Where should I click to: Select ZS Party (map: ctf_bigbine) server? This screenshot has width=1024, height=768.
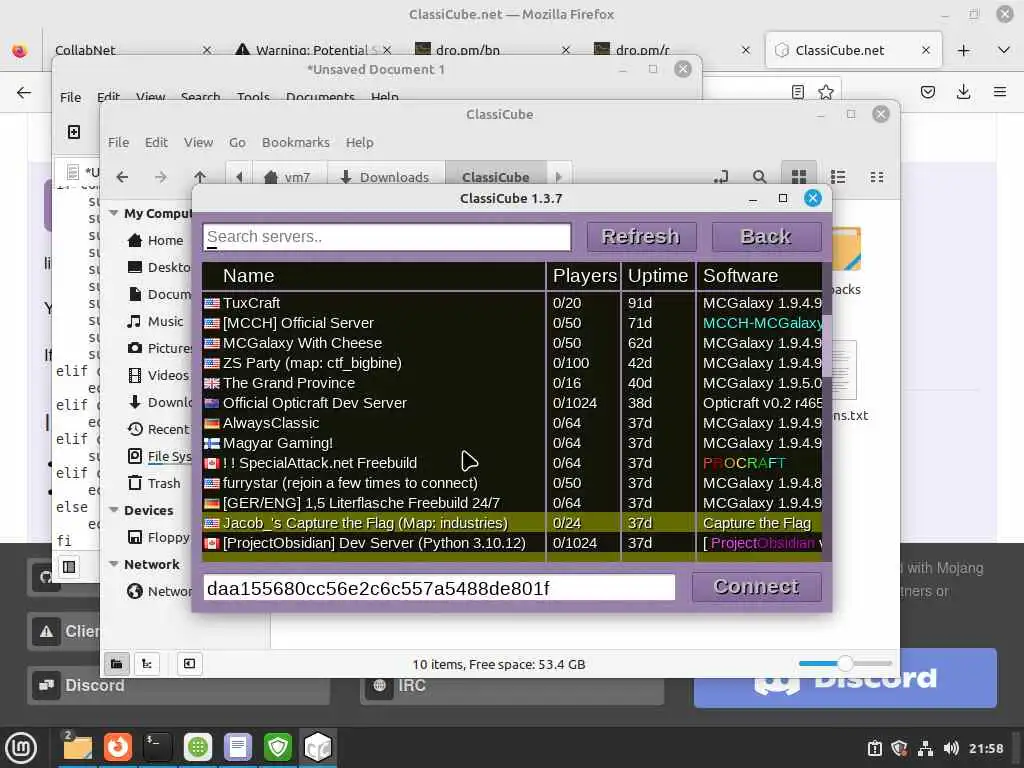[x=512, y=363]
